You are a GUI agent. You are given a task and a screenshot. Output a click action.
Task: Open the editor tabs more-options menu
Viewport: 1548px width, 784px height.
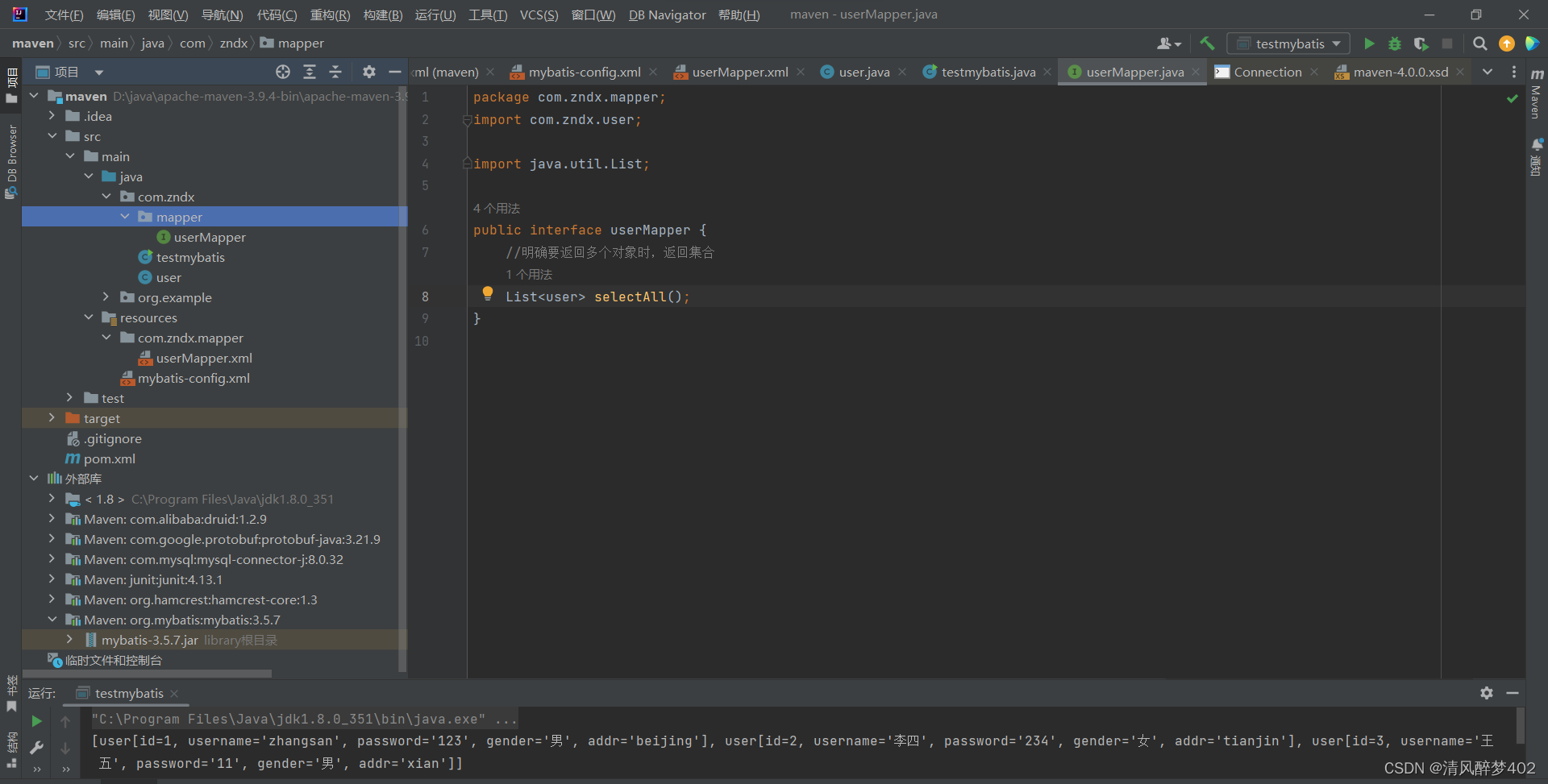coord(1514,72)
